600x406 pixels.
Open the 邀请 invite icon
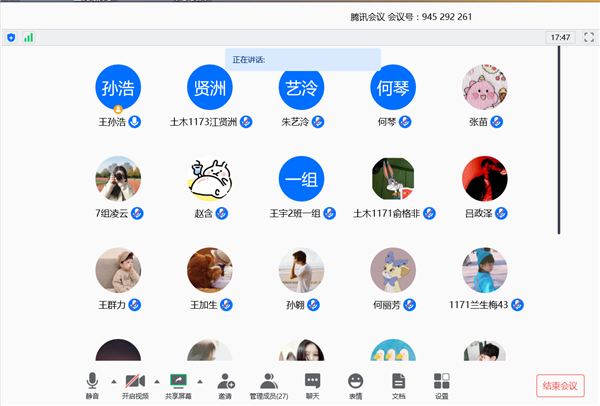(225, 383)
